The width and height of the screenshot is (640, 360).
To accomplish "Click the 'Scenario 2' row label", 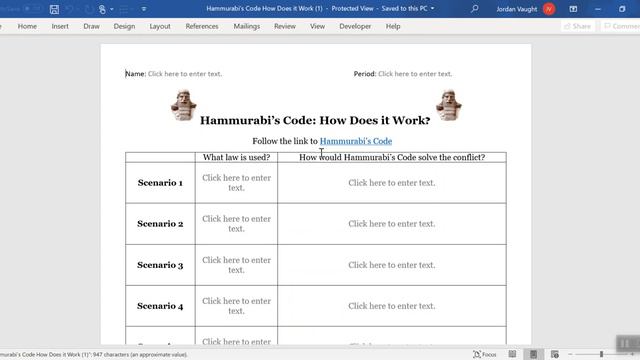I will pos(160,224).
